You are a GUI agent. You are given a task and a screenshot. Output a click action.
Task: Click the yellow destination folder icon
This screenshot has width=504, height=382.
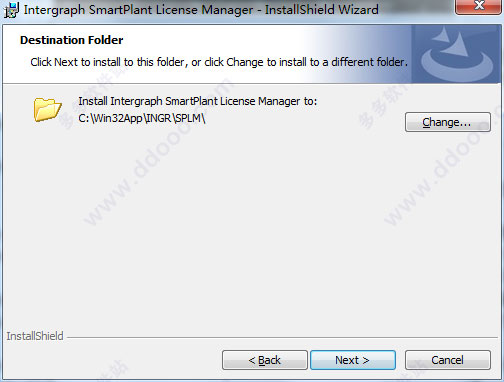[48, 109]
